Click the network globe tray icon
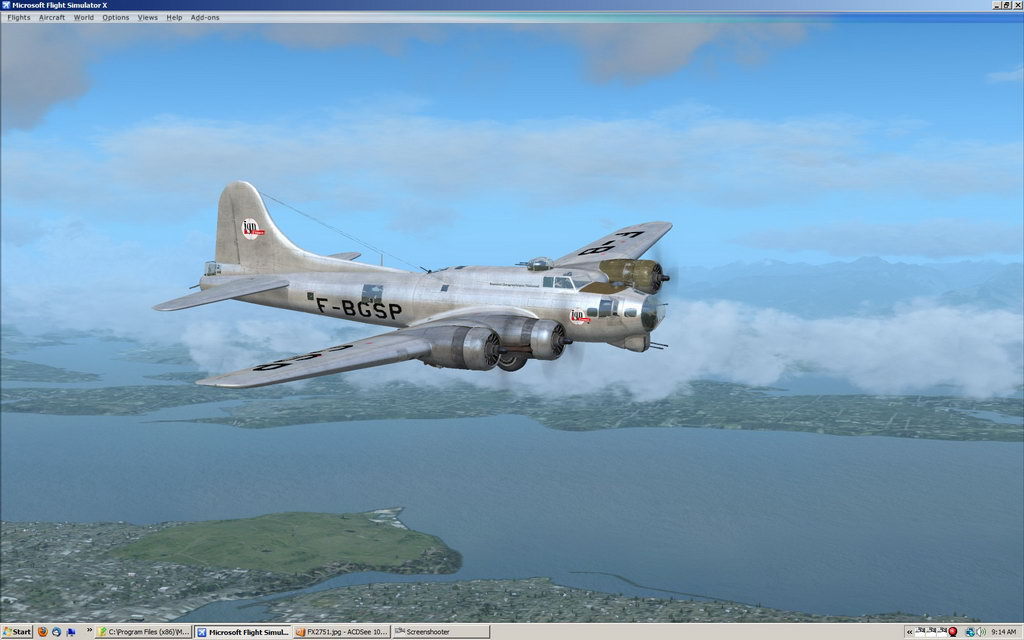The image size is (1024, 640). pos(970,632)
